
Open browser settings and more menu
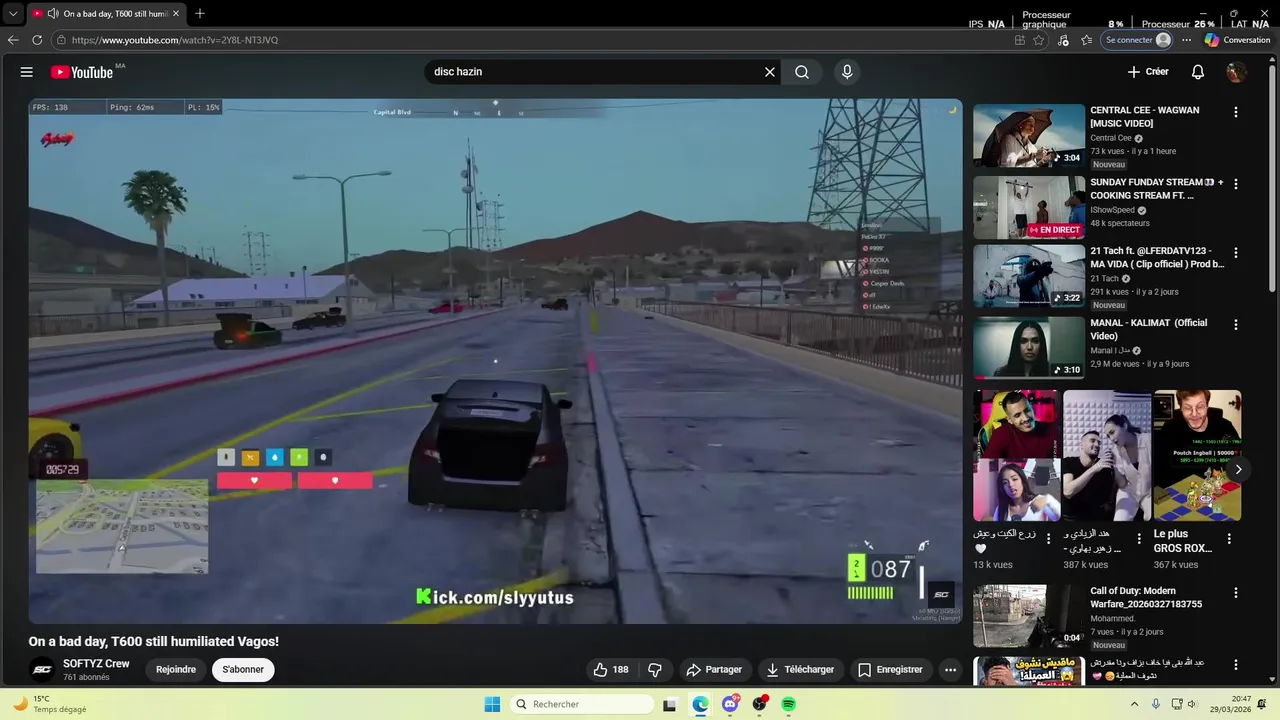1186,40
